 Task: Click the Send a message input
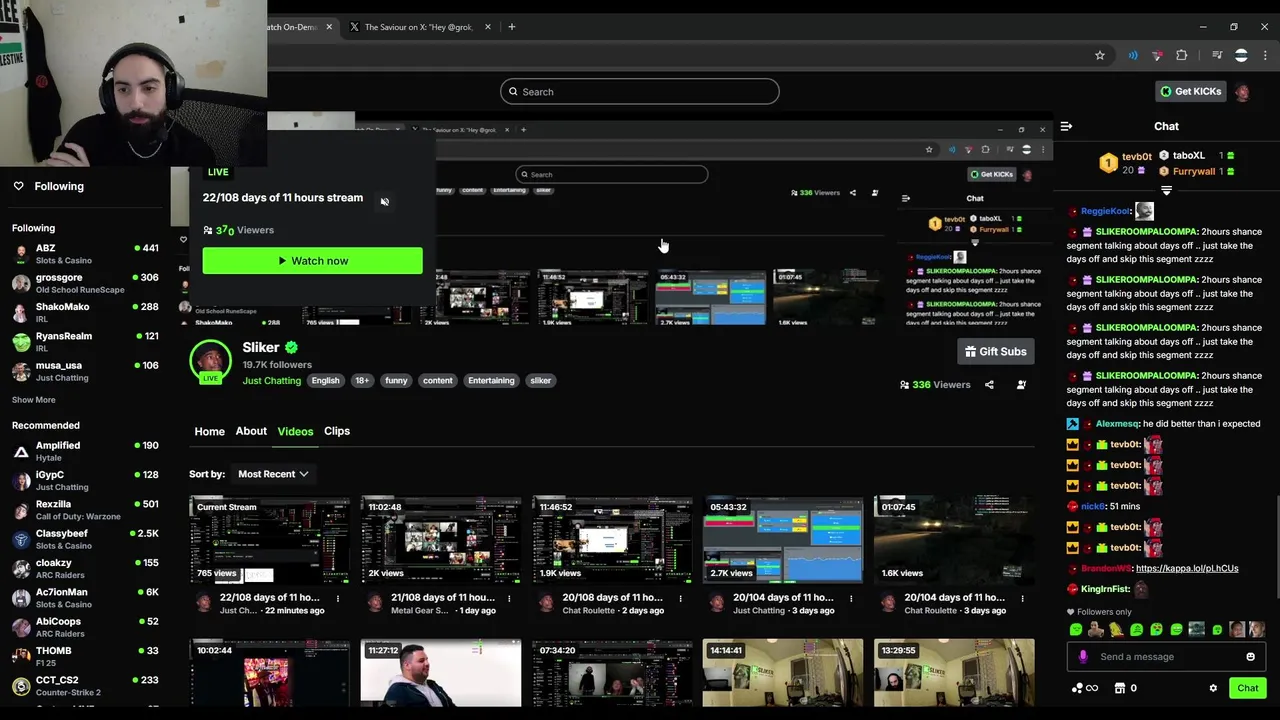[x=1165, y=657]
